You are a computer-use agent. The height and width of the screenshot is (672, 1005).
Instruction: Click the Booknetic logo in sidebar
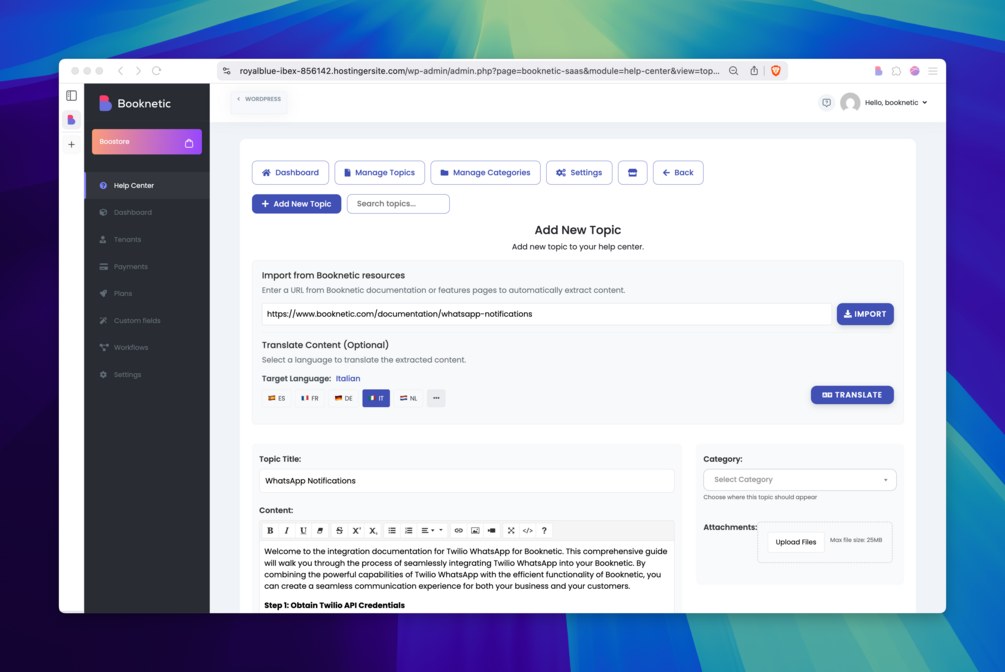[135, 103]
